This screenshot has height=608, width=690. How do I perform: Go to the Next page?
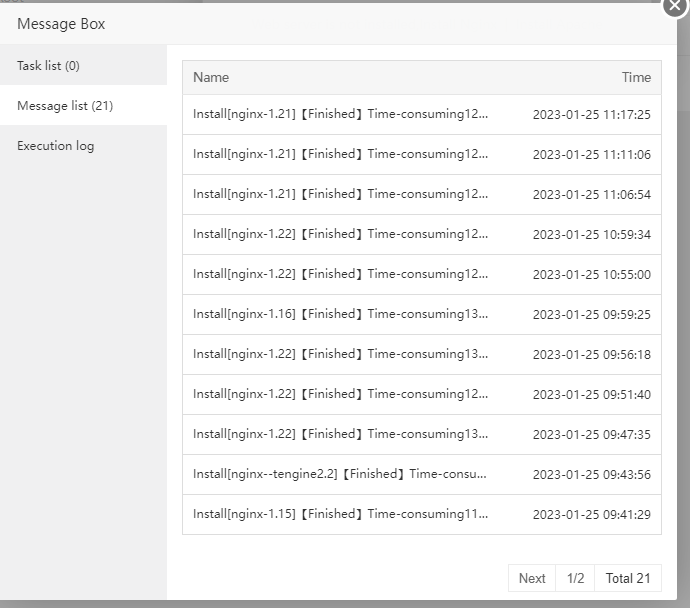coord(532,578)
